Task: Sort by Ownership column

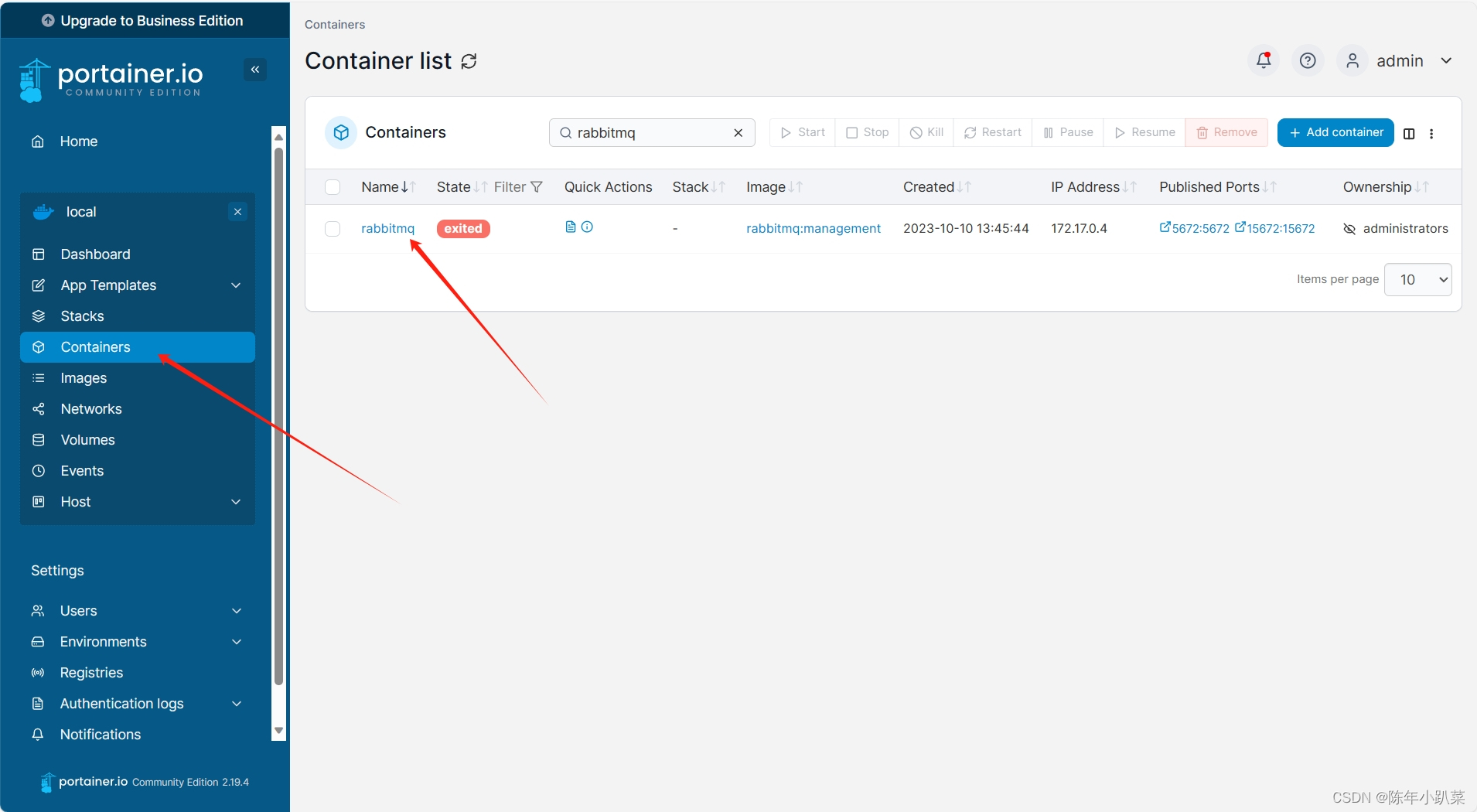Action: [x=1421, y=187]
